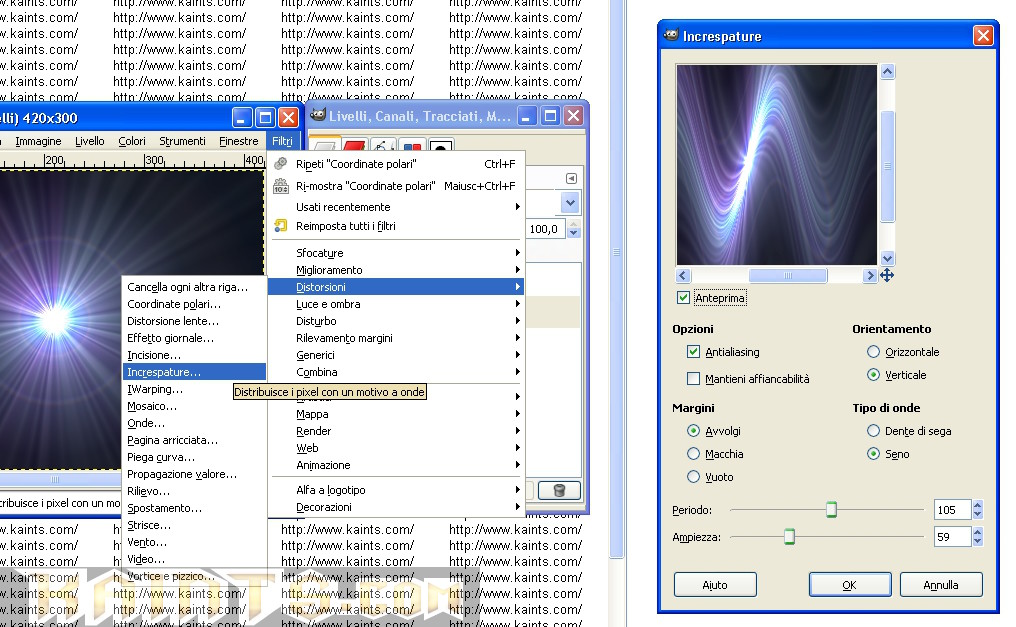Expand Usati recentemente submenu
1016x627 pixels.
click(396, 207)
